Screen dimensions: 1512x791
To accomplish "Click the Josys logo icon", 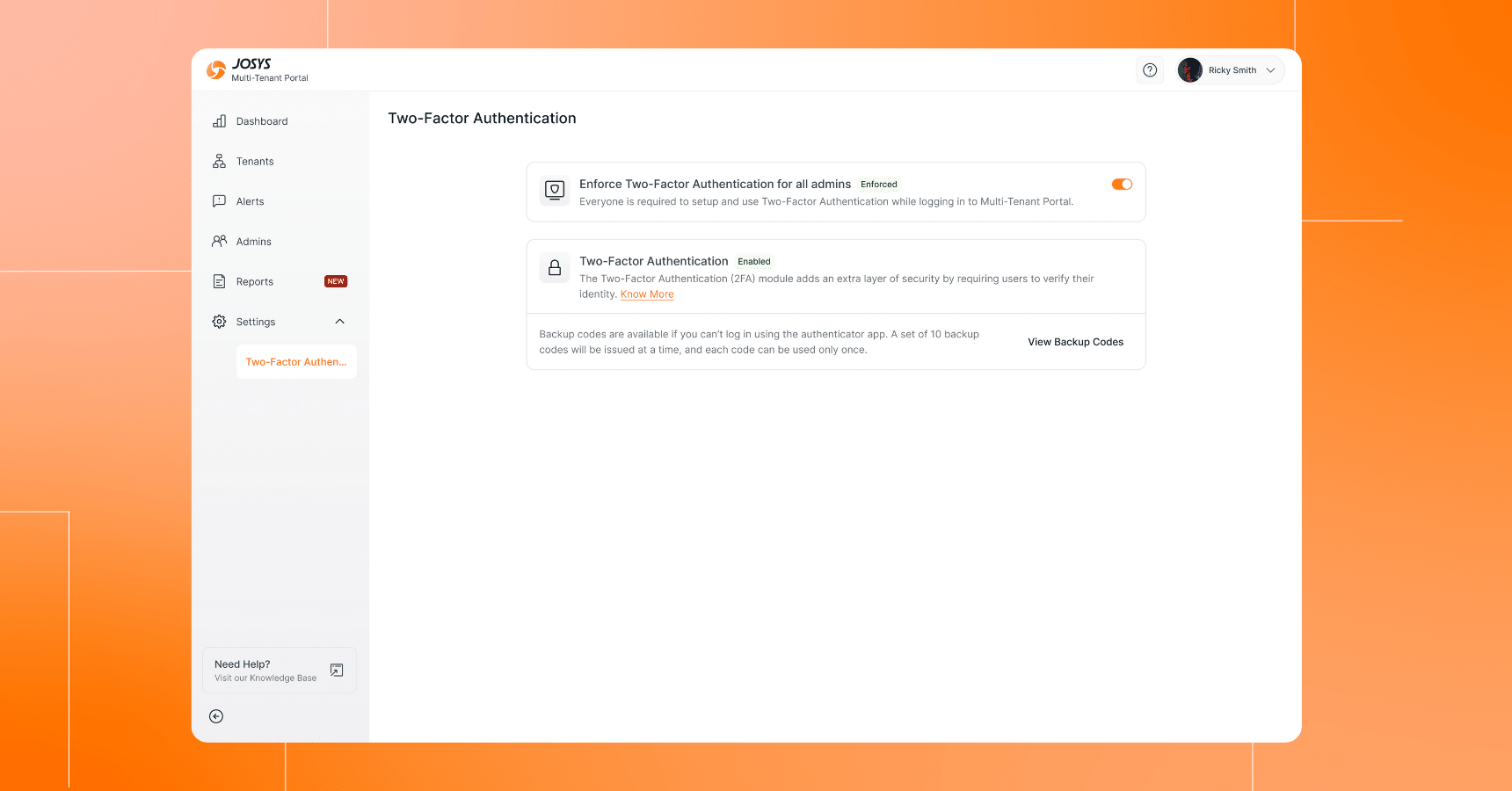I will 216,70.
